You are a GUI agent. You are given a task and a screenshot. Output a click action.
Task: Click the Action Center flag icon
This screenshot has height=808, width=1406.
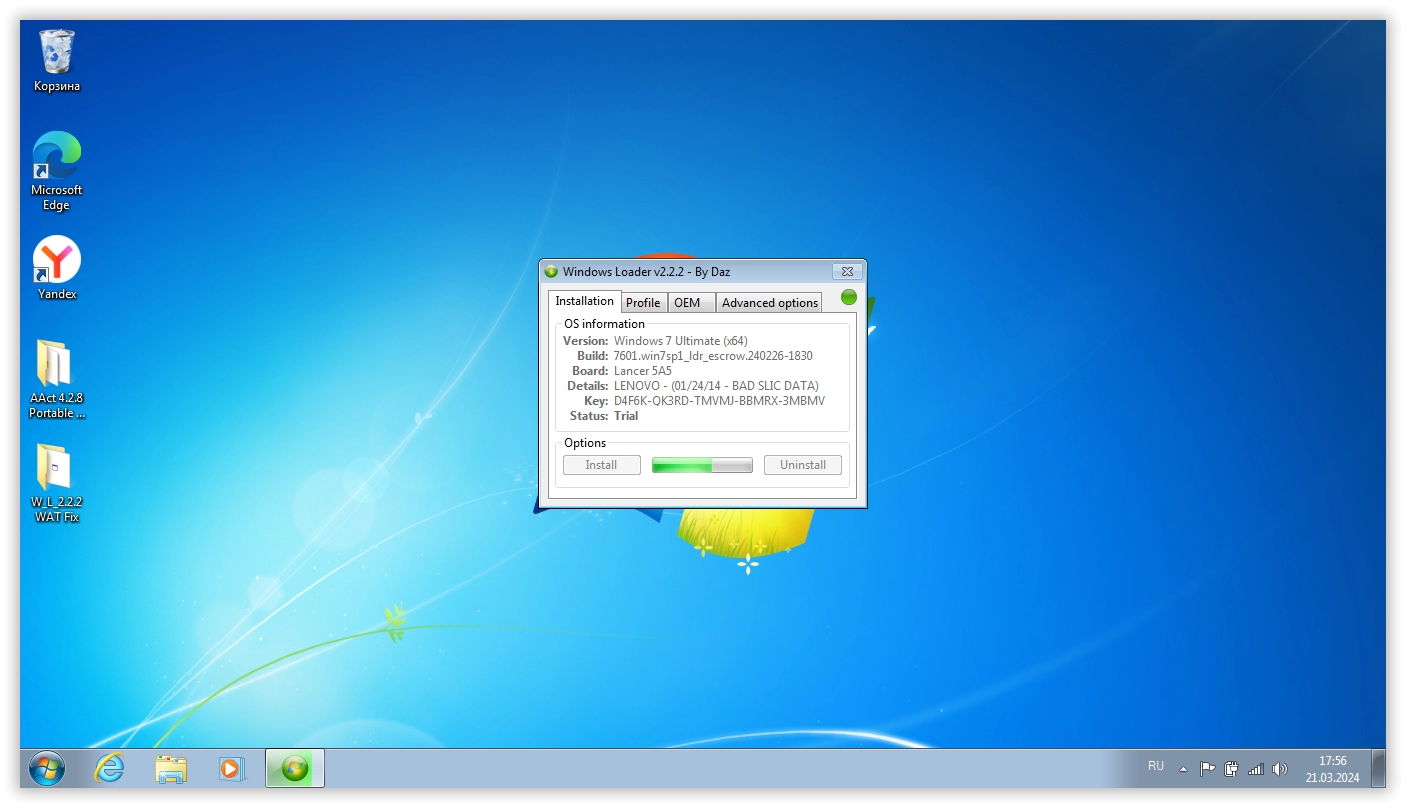tap(1207, 769)
